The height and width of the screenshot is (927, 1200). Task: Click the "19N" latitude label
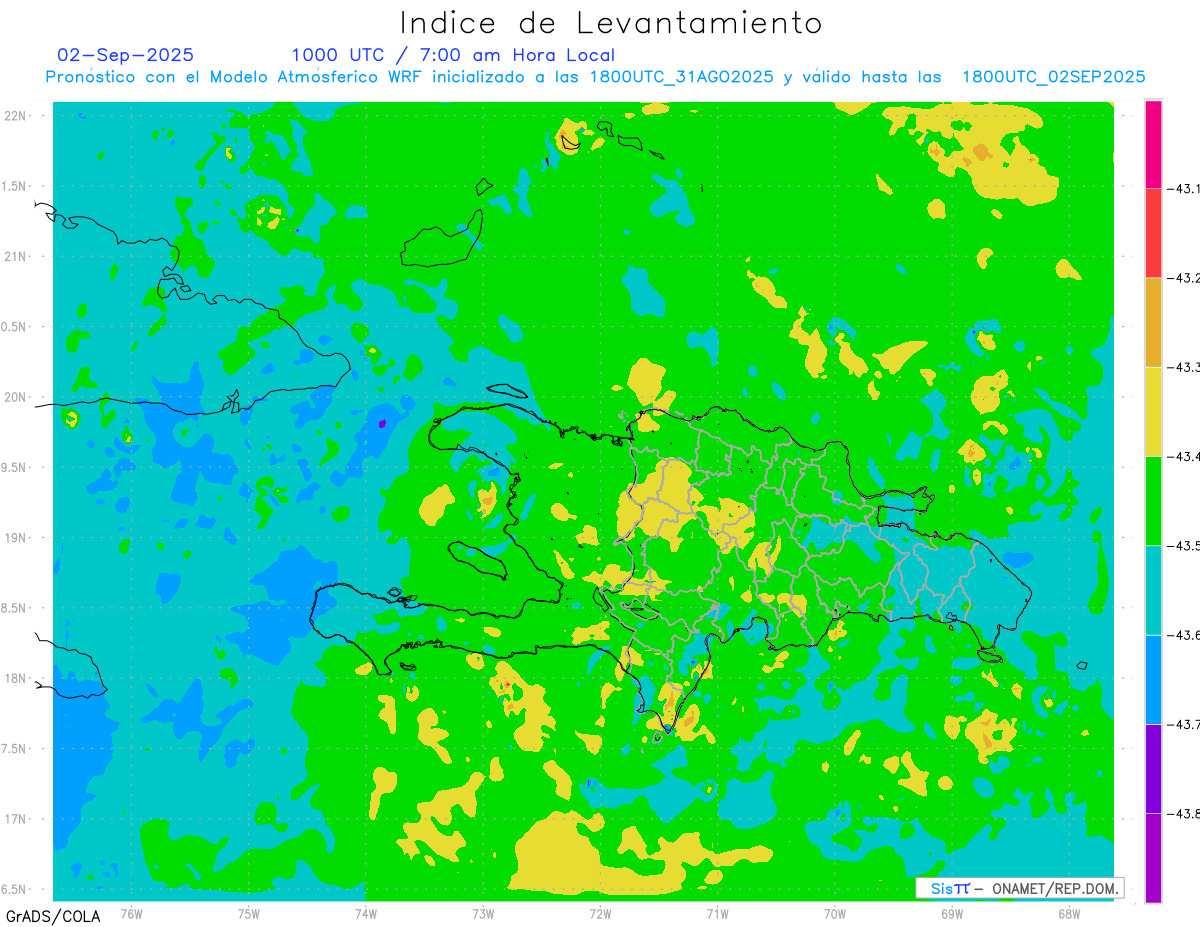(x=14, y=538)
